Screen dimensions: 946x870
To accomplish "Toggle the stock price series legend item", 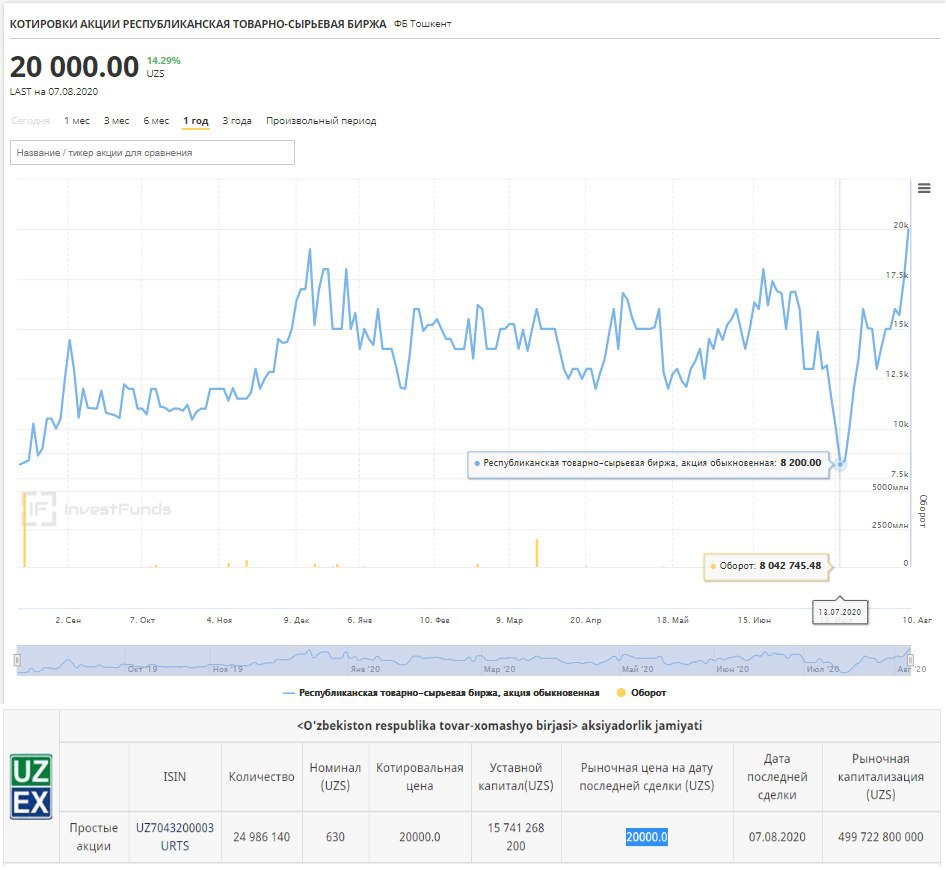I will 441,693.
